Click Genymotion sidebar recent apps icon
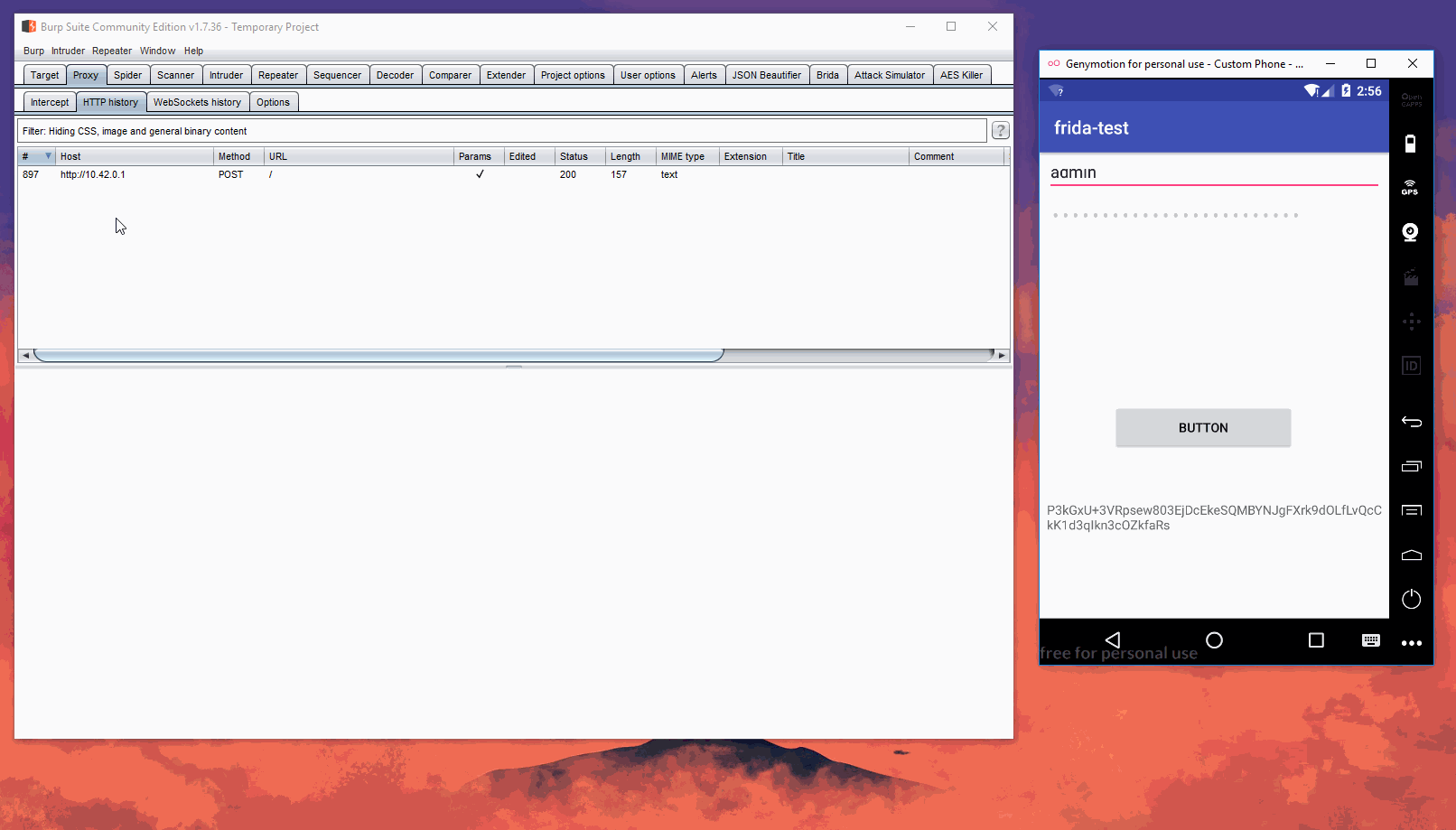The height and width of the screenshot is (830, 1456). (x=1411, y=466)
